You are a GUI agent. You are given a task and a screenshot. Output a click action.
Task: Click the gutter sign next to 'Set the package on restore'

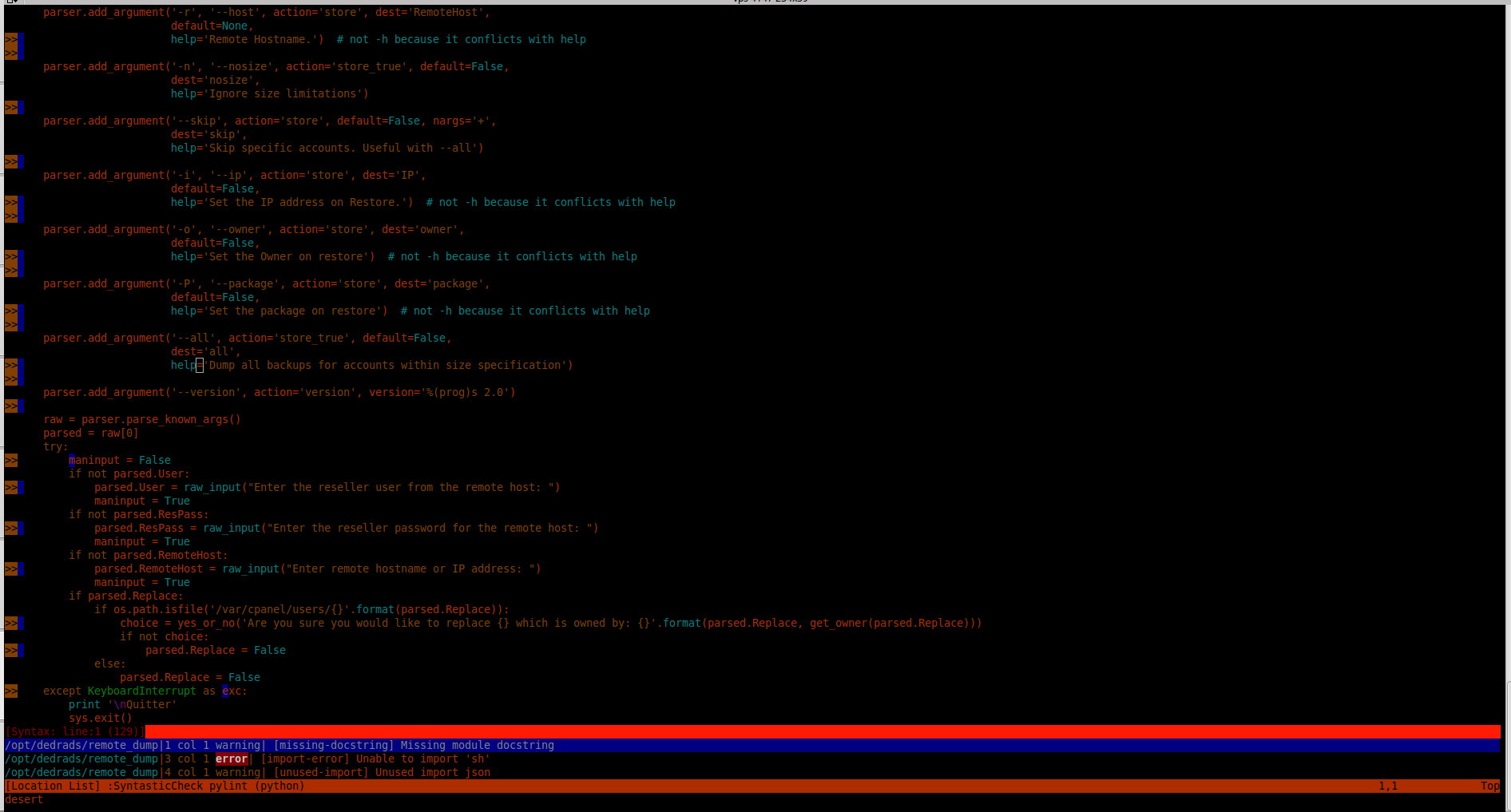tap(11, 311)
